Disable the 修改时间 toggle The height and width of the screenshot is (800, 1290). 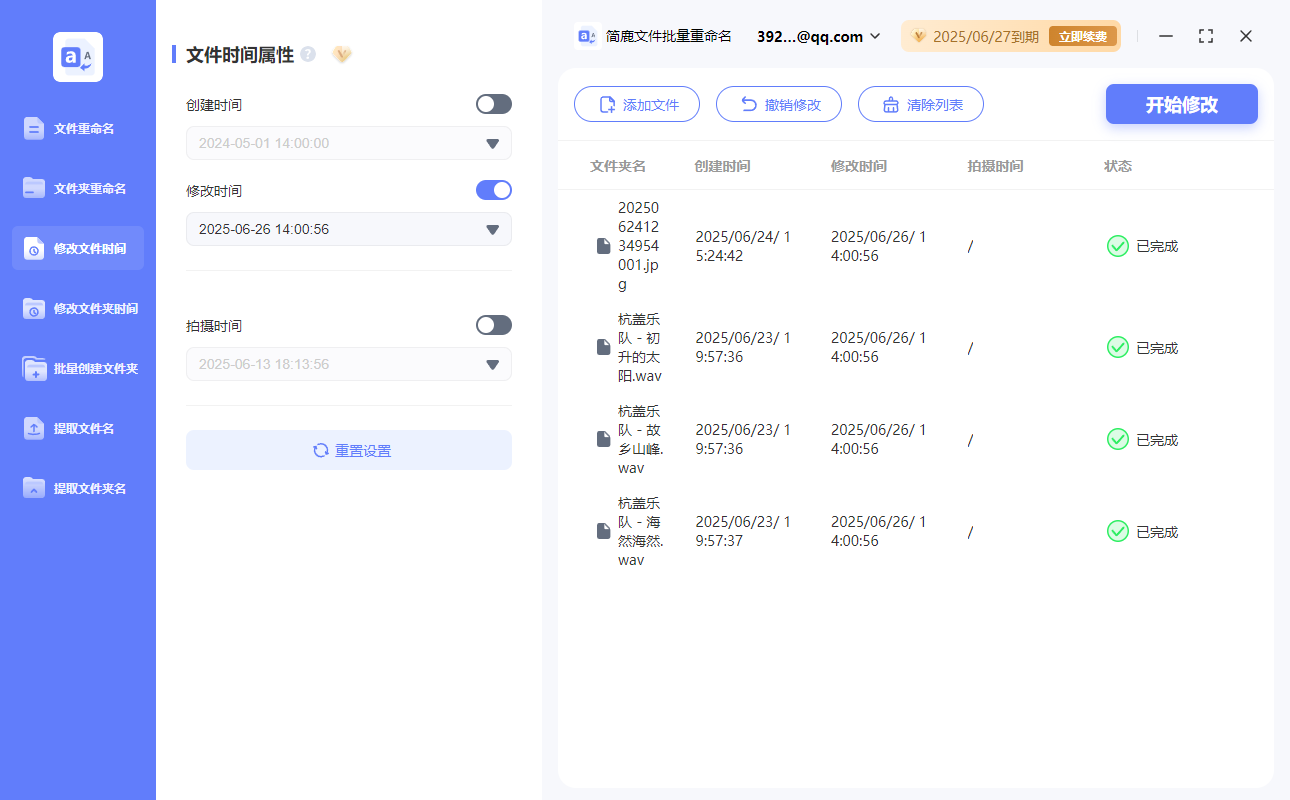[493, 190]
